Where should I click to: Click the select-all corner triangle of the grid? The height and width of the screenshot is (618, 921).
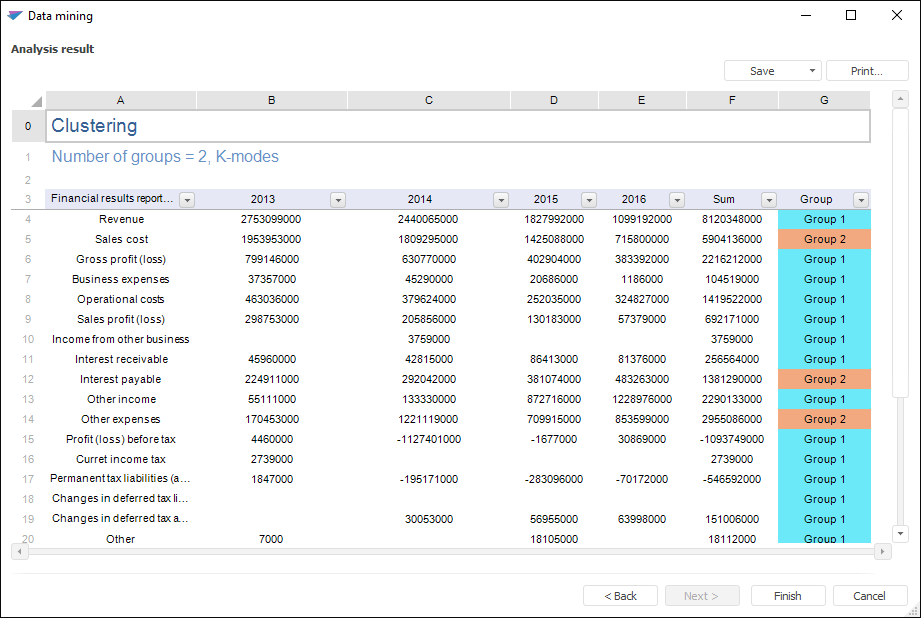(x=36, y=101)
